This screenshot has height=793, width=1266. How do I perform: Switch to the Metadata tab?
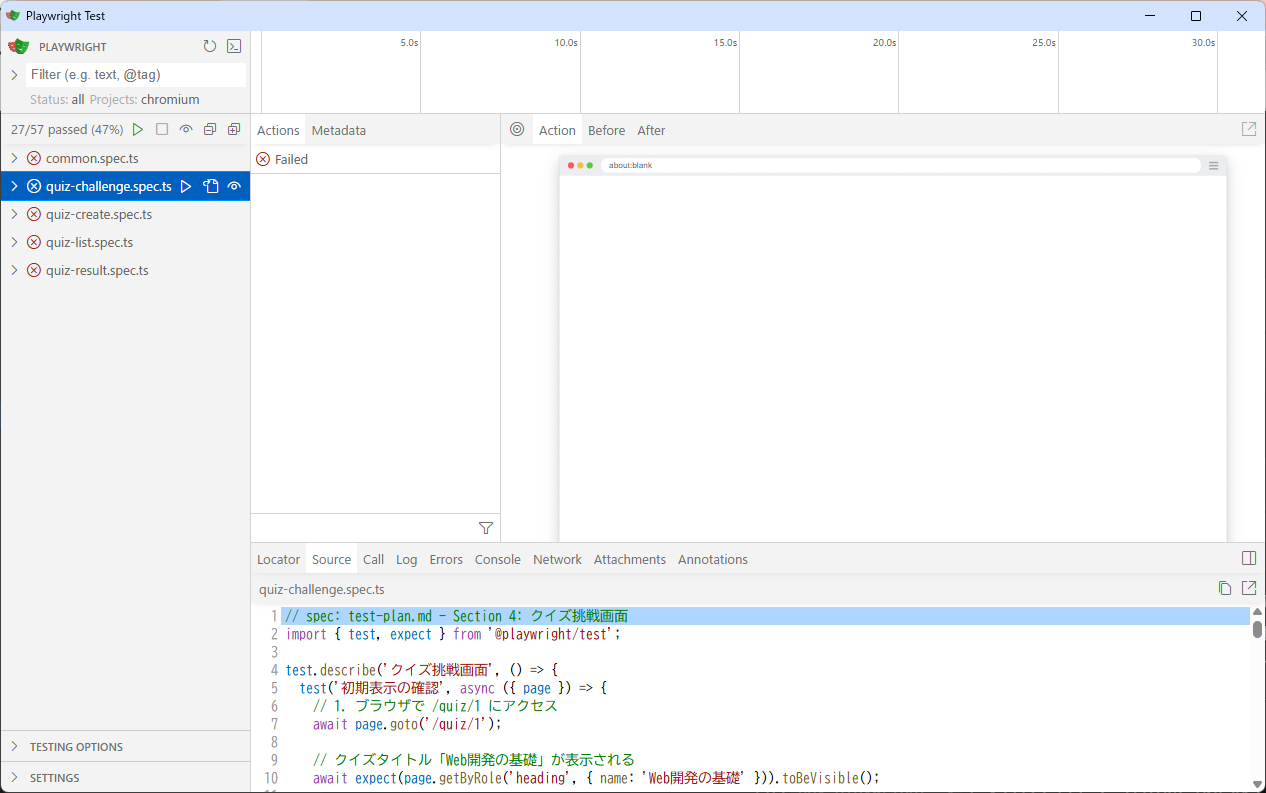click(x=338, y=130)
